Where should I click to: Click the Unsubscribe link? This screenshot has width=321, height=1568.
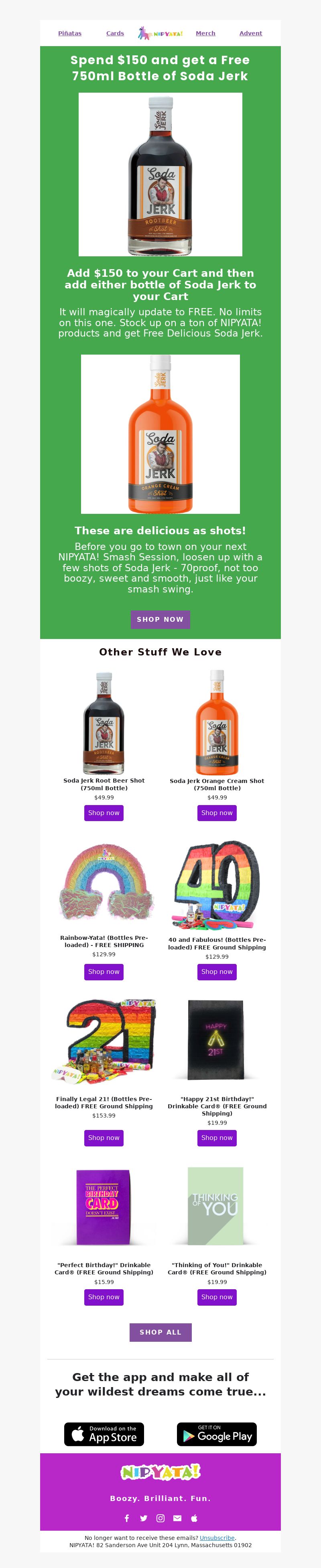(217, 1538)
